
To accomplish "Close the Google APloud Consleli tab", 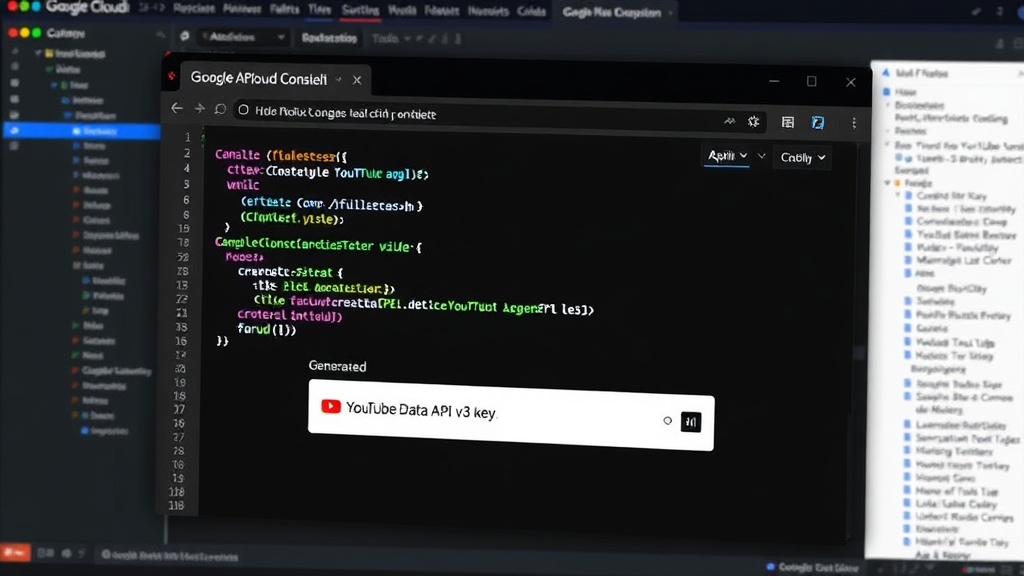I will 357,80.
